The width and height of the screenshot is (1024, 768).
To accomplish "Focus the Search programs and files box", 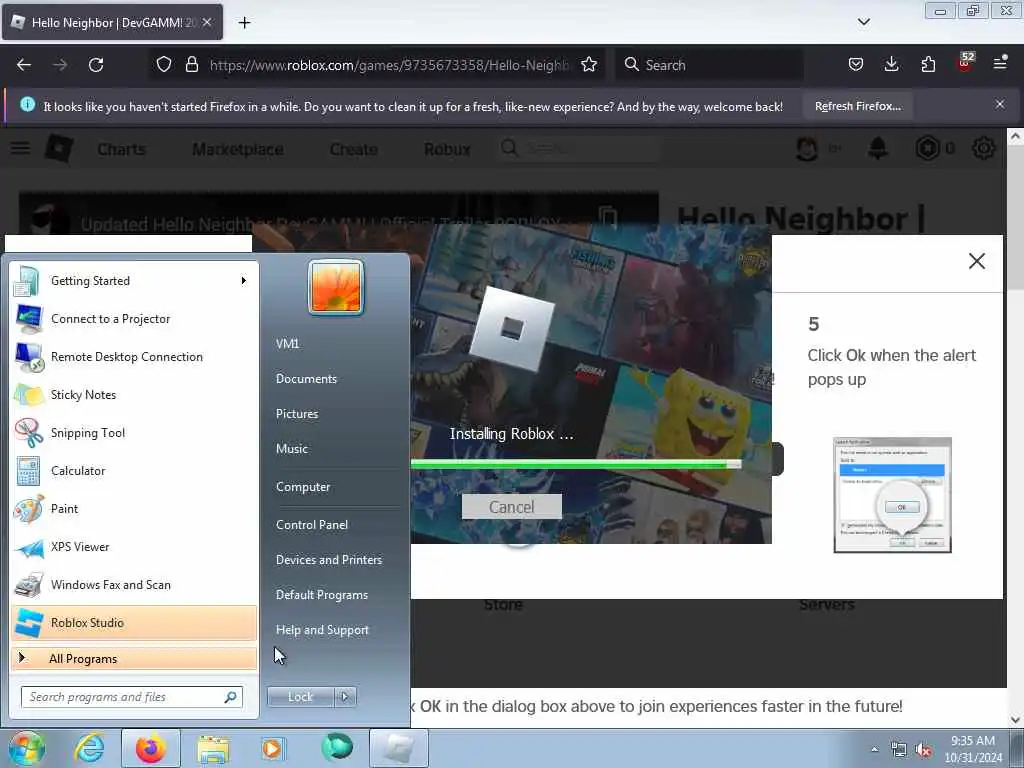I will pos(131,697).
